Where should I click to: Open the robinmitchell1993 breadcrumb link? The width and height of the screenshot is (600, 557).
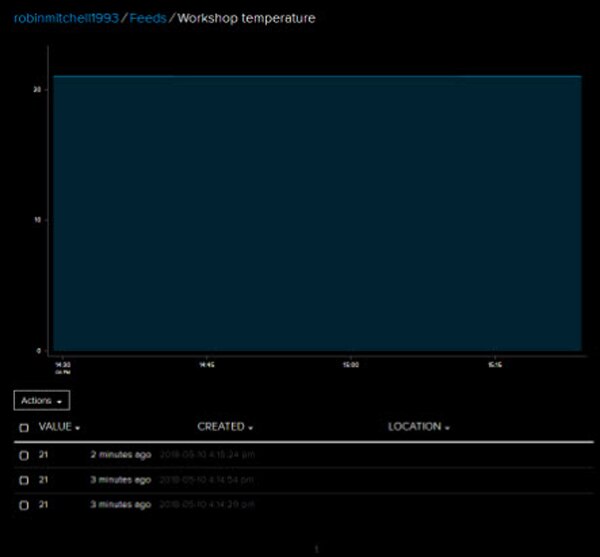pos(65,18)
